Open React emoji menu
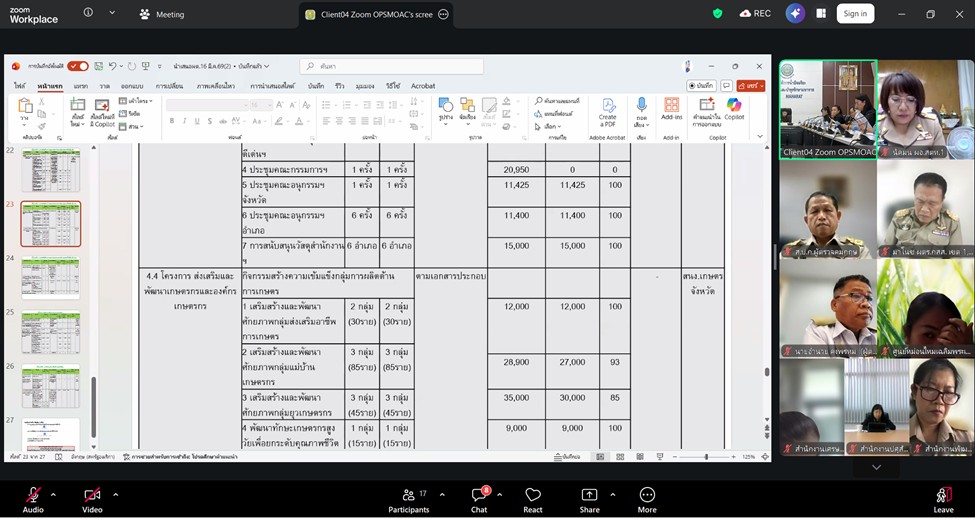The width and height of the screenshot is (975, 518). point(533,499)
